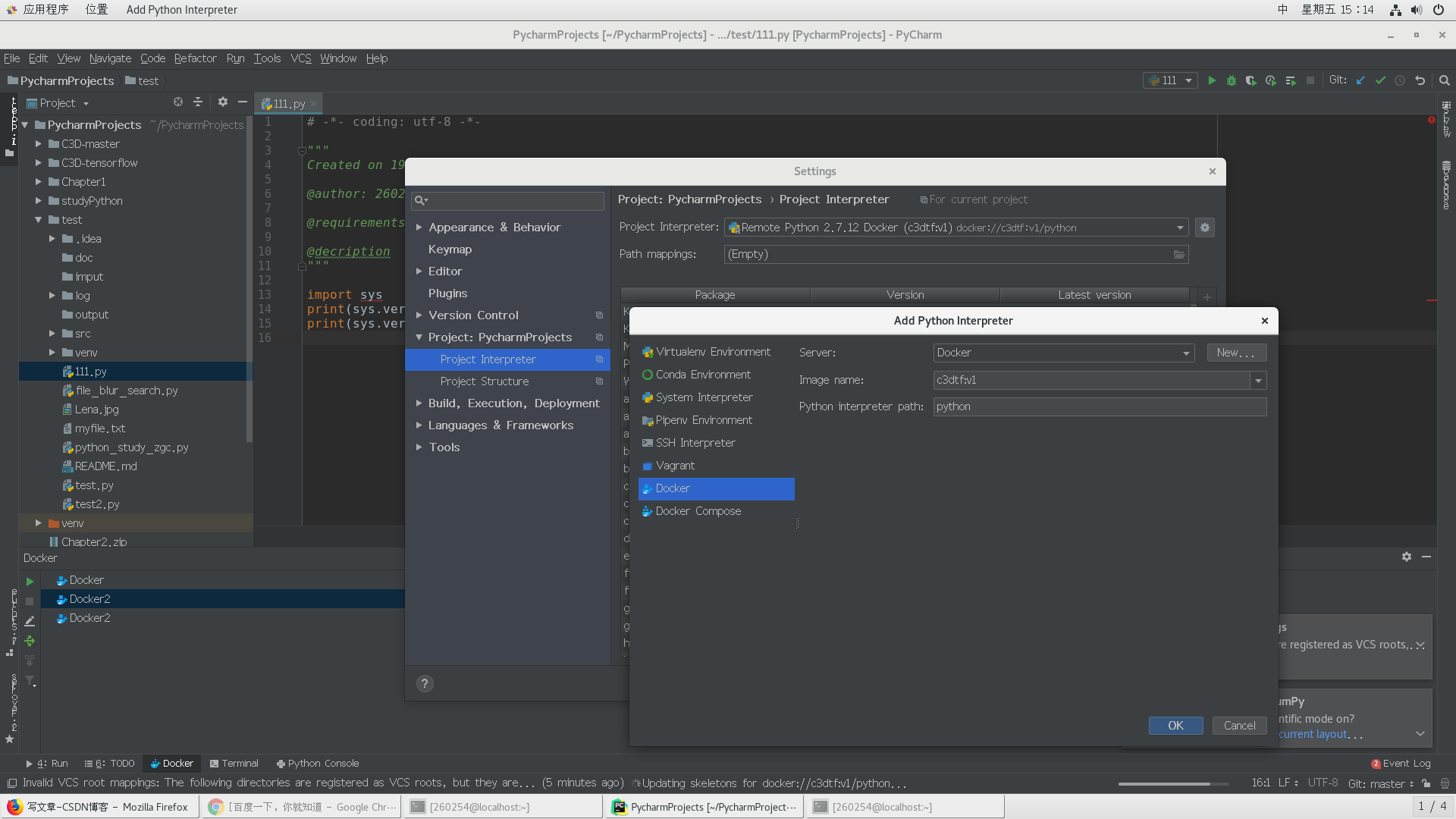The image size is (1456, 819).
Task: Open the Refactor menu
Action: [195, 58]
